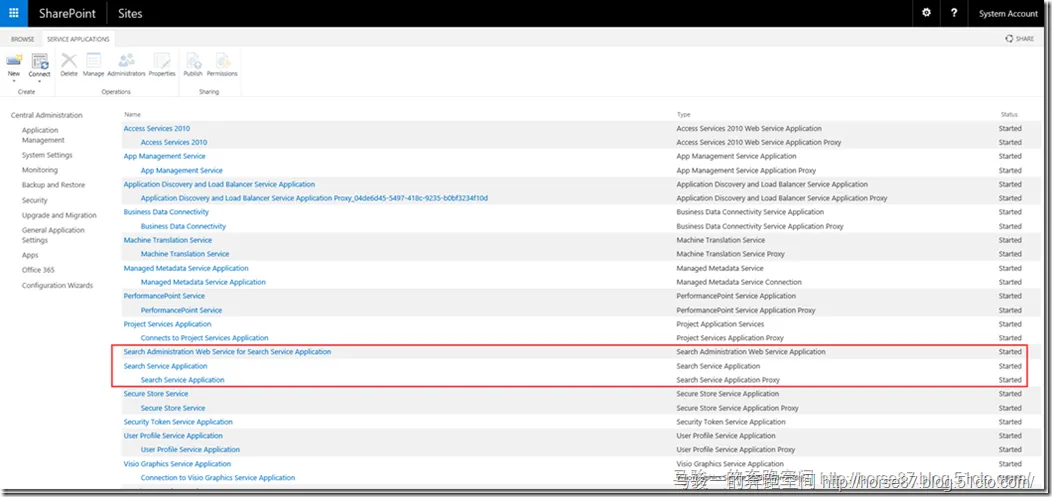The width and height of the screenshot is (1052, 497).
Task: Select 'Machine Translation Service Proxy' type cell
Action: pos(731,254)
